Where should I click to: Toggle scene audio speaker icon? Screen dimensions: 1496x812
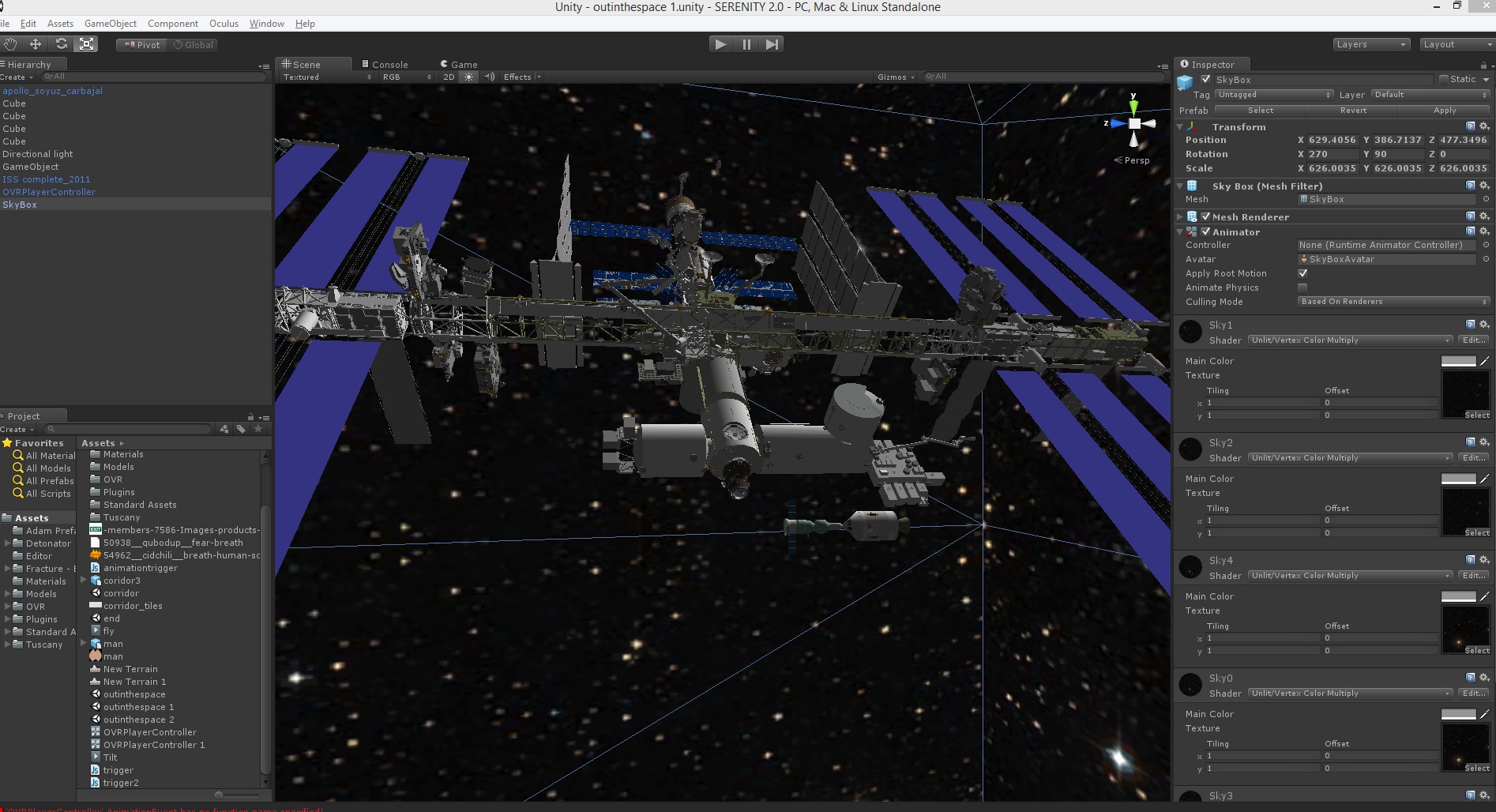click(x=490, y=77)
